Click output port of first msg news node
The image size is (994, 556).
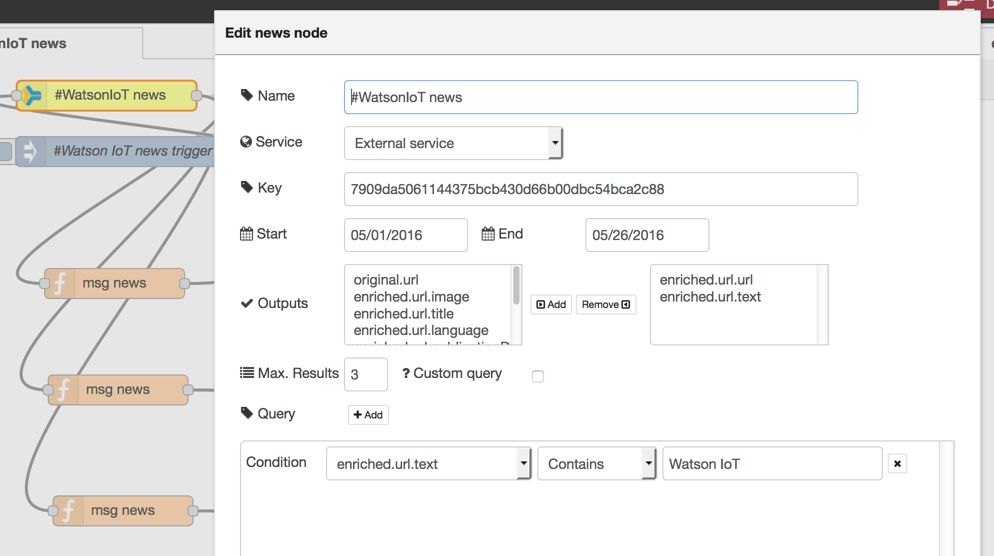pyautogui.click(x=184, y=283)
